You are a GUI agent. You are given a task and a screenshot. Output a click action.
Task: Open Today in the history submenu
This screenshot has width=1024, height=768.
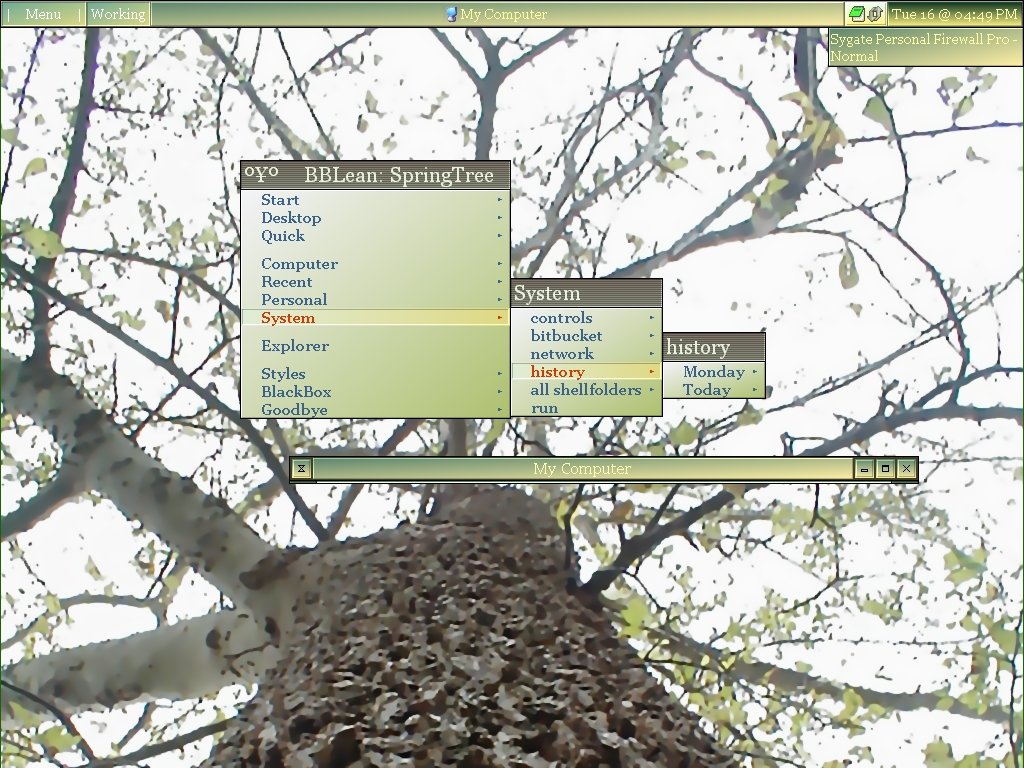click(x=714, y=390)
